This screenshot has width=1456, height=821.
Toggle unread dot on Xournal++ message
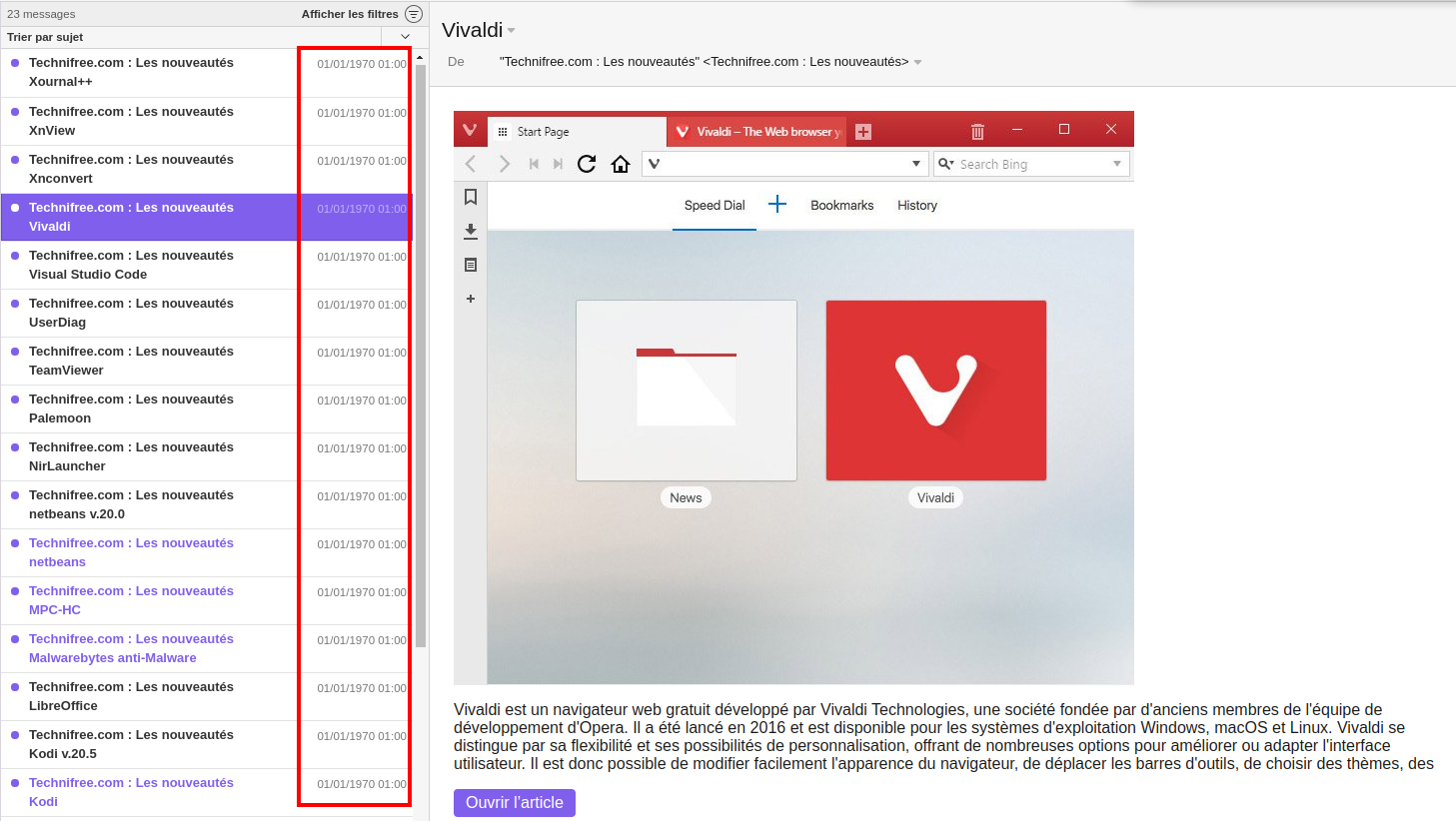pyautogui.click(x=15, y=63)
